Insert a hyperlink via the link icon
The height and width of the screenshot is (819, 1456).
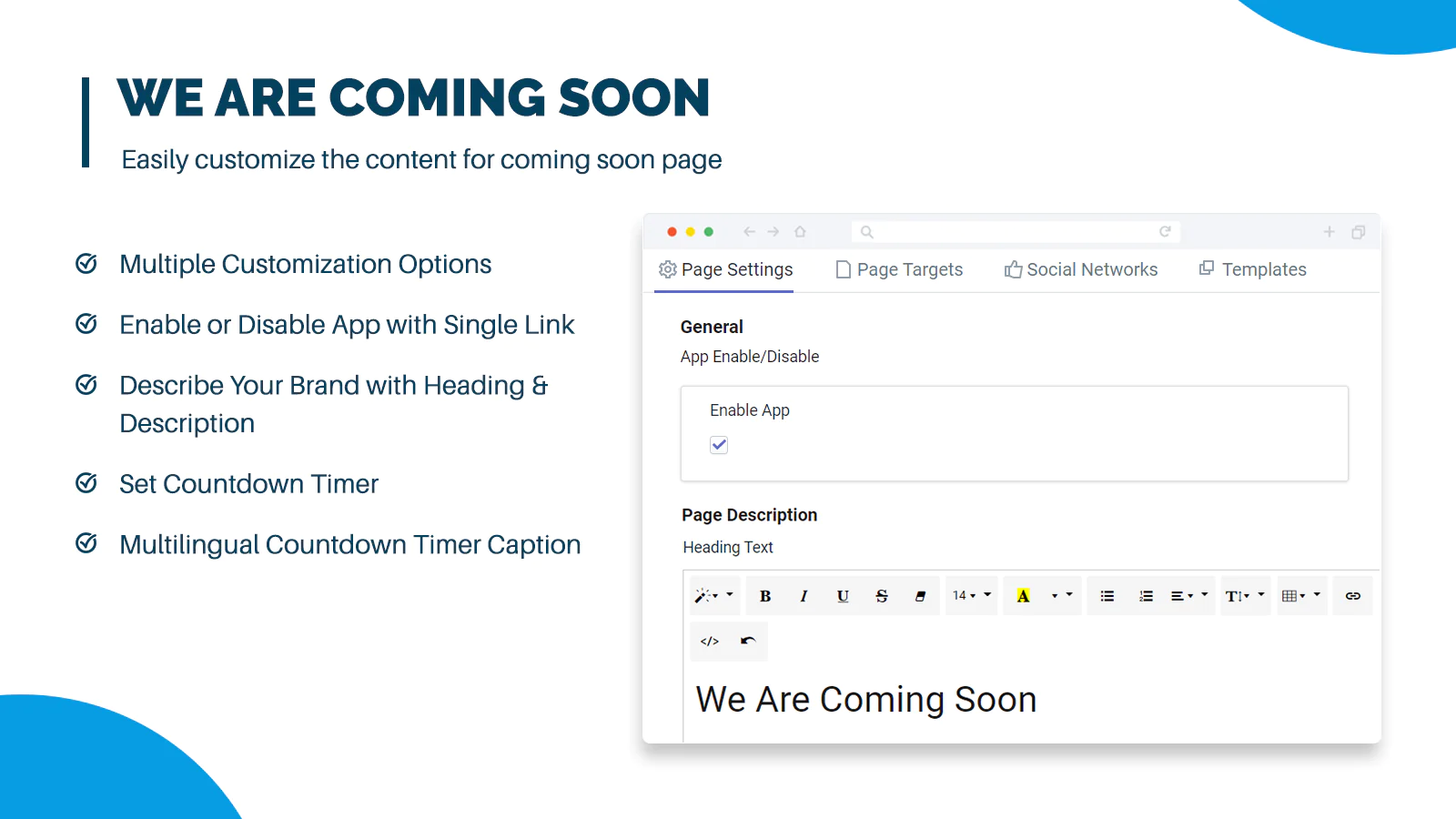tap(1353, 596)
